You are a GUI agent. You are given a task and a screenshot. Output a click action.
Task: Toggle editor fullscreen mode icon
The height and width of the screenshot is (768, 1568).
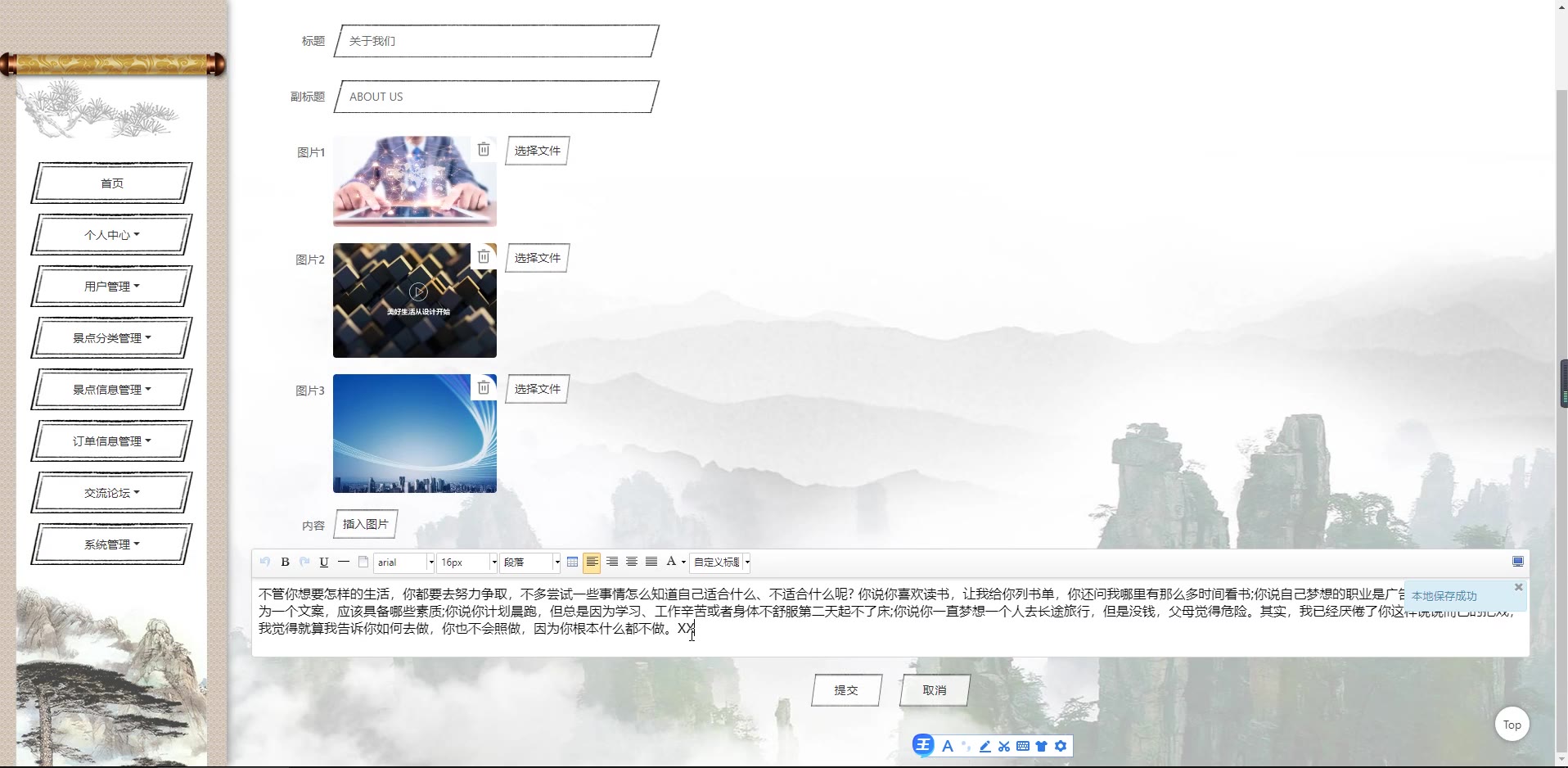click(1517, 562)
